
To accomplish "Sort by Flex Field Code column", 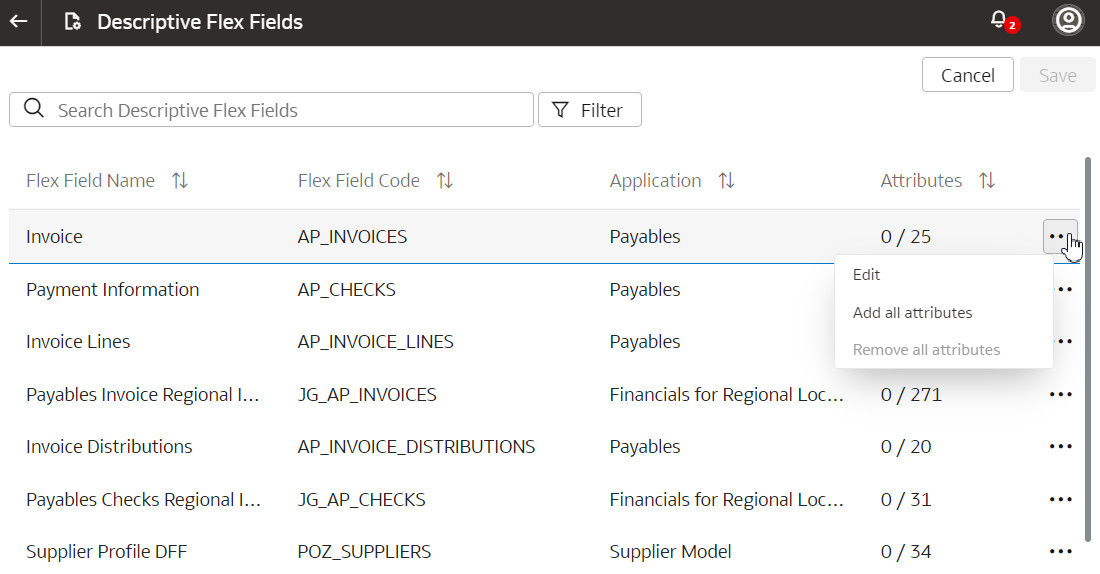I will pos(444,181).
